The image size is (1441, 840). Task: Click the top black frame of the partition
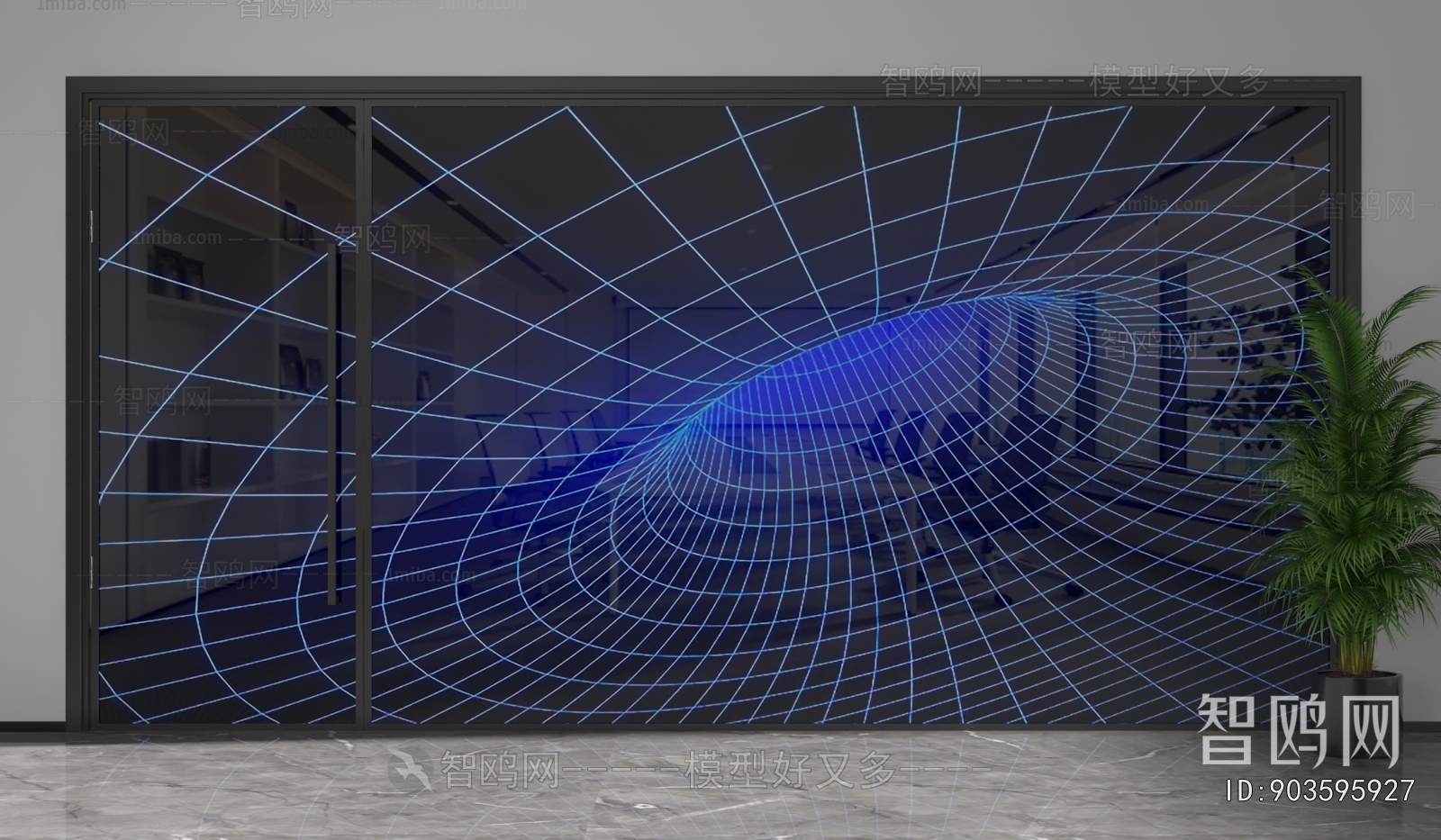pyautogui.click(x=702, y=87)
